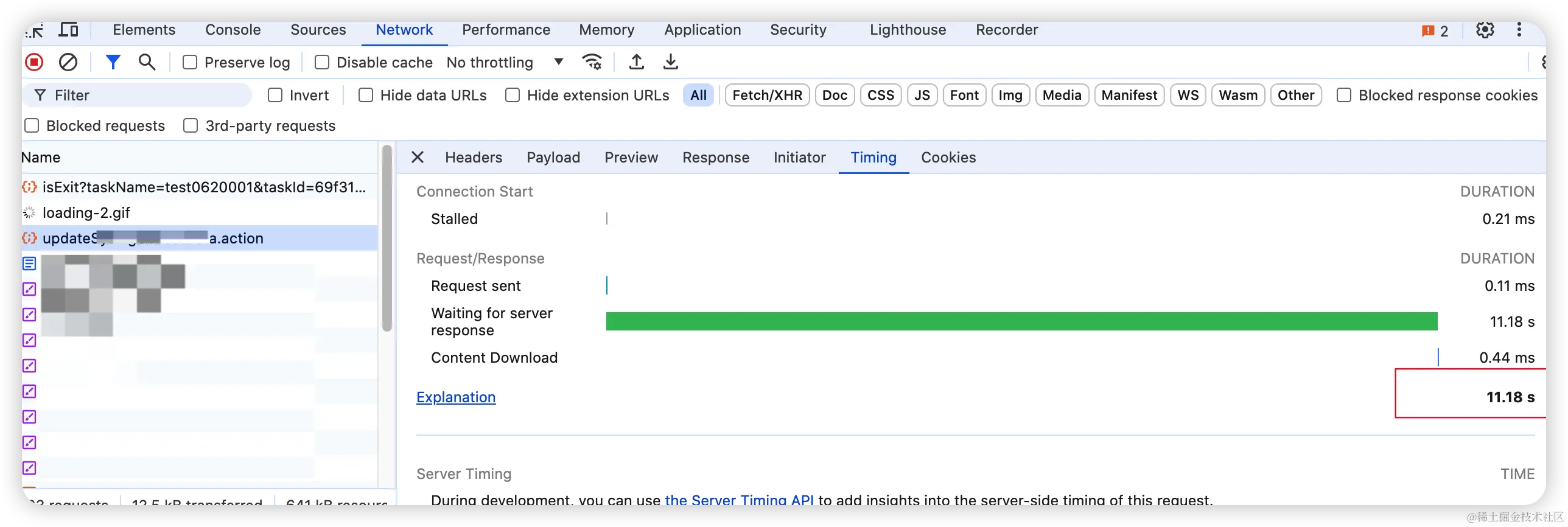
Task: Switch to the Elements panel
Action: pyautogui.click(x=144, y=30)
